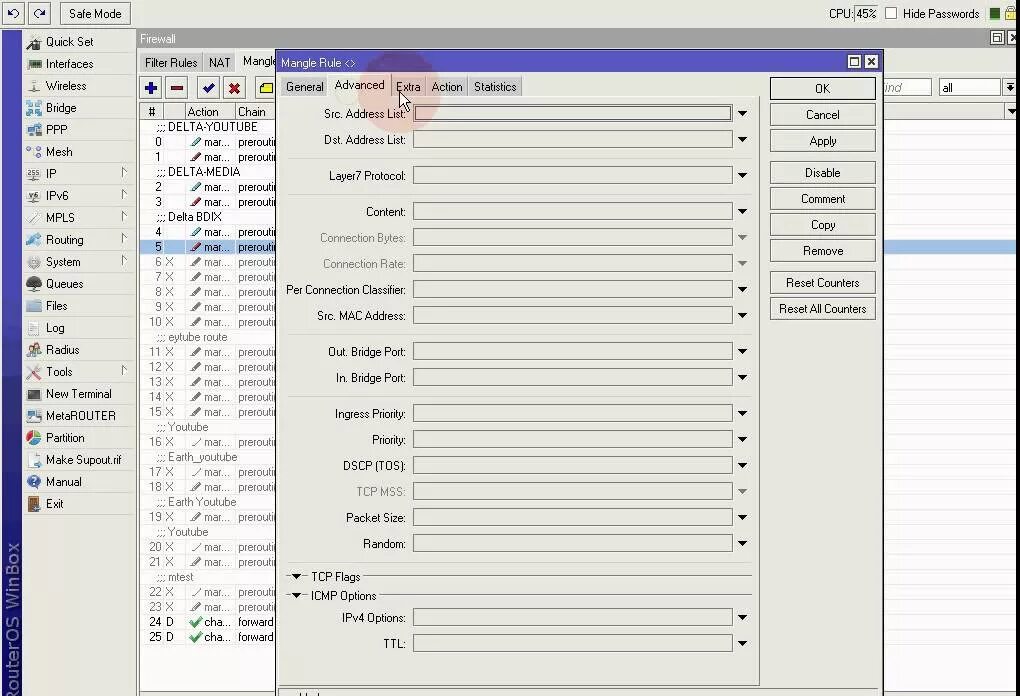This screenshot has width=1020, height=696.
Task: Open Quick Set in the sidebar
Action: tap(70, 42)
